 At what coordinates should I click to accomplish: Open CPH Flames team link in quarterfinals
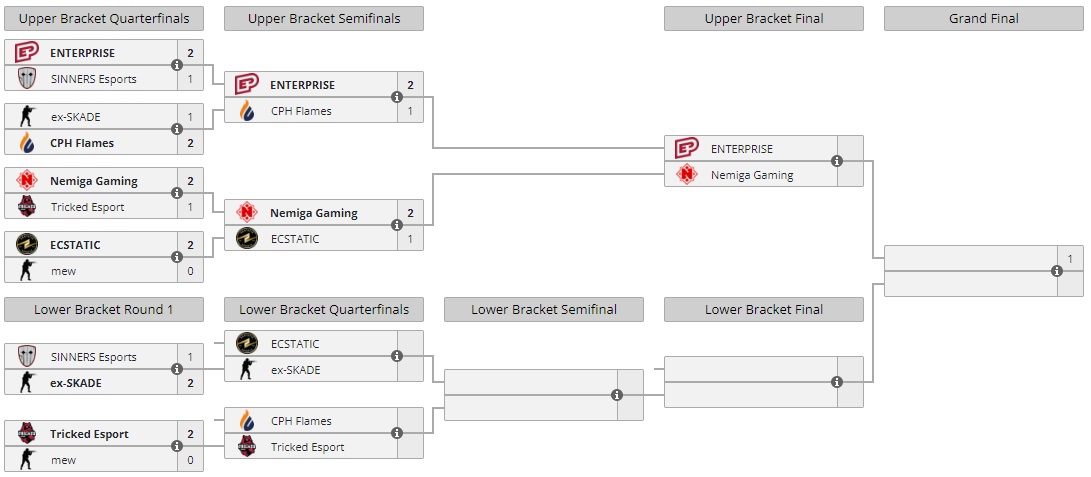tap(82, 143)
